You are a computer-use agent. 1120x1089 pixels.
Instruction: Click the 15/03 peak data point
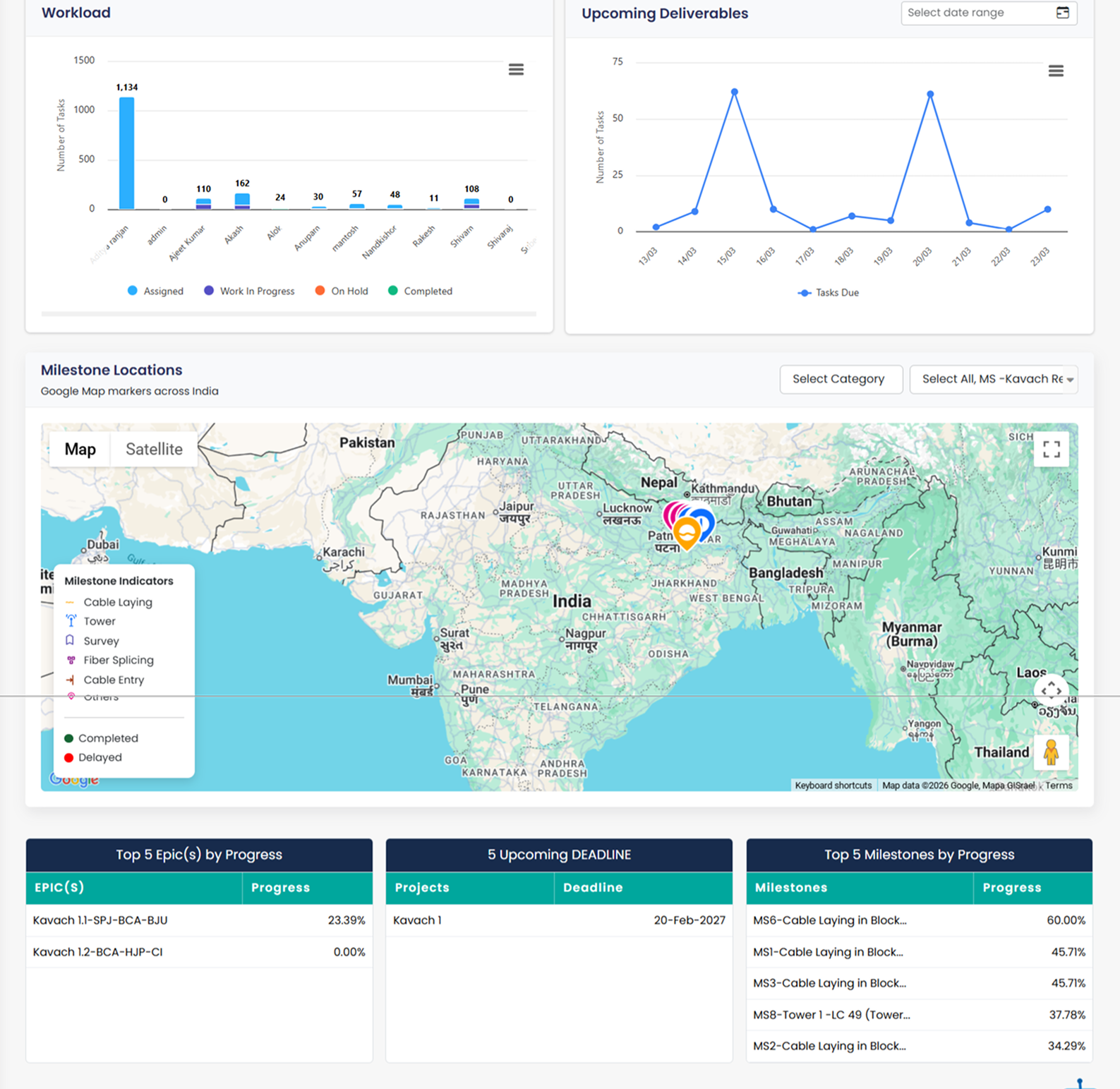pos(734,92)
